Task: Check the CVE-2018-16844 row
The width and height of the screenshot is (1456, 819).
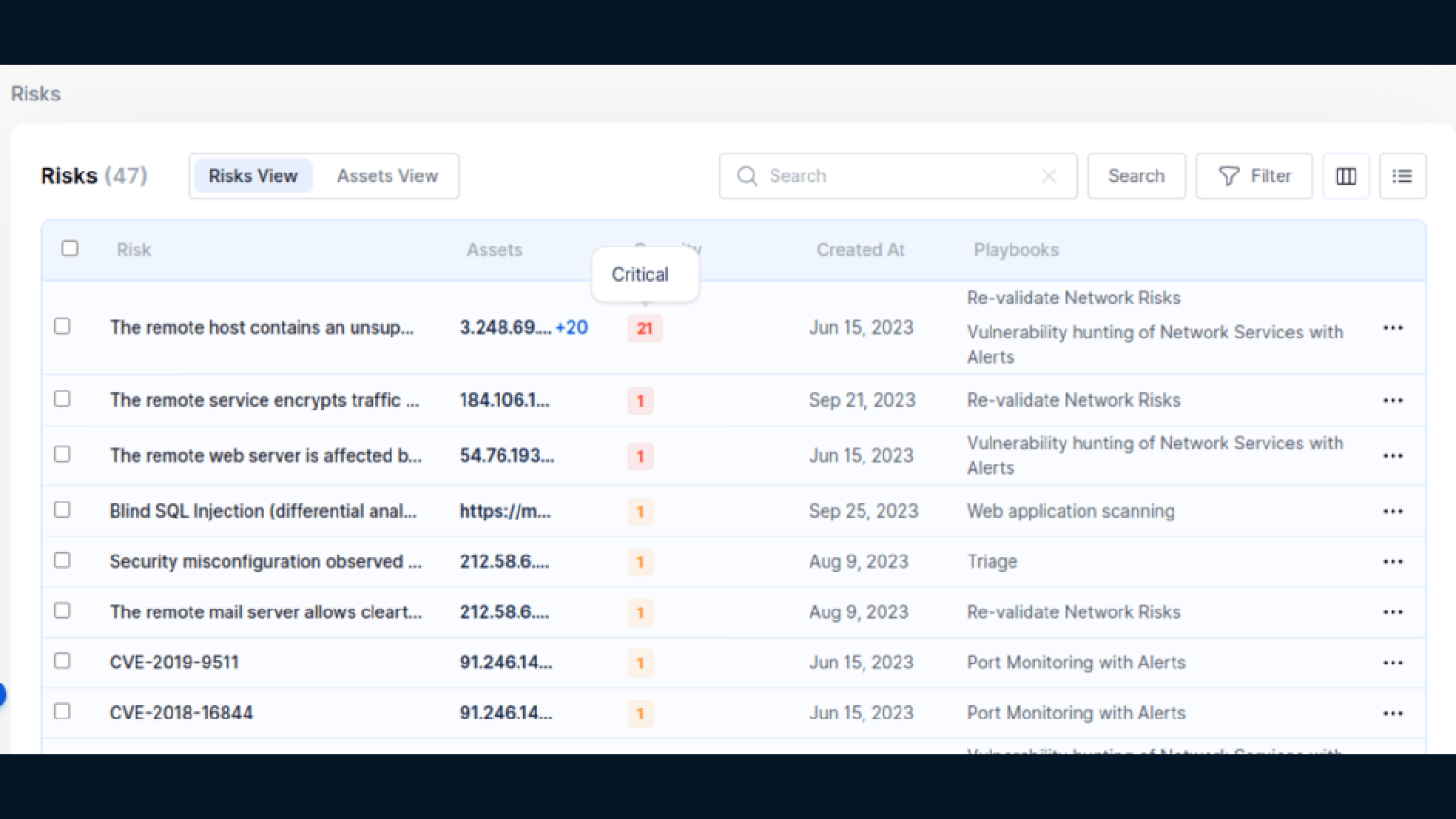Action: pos(63,711)
